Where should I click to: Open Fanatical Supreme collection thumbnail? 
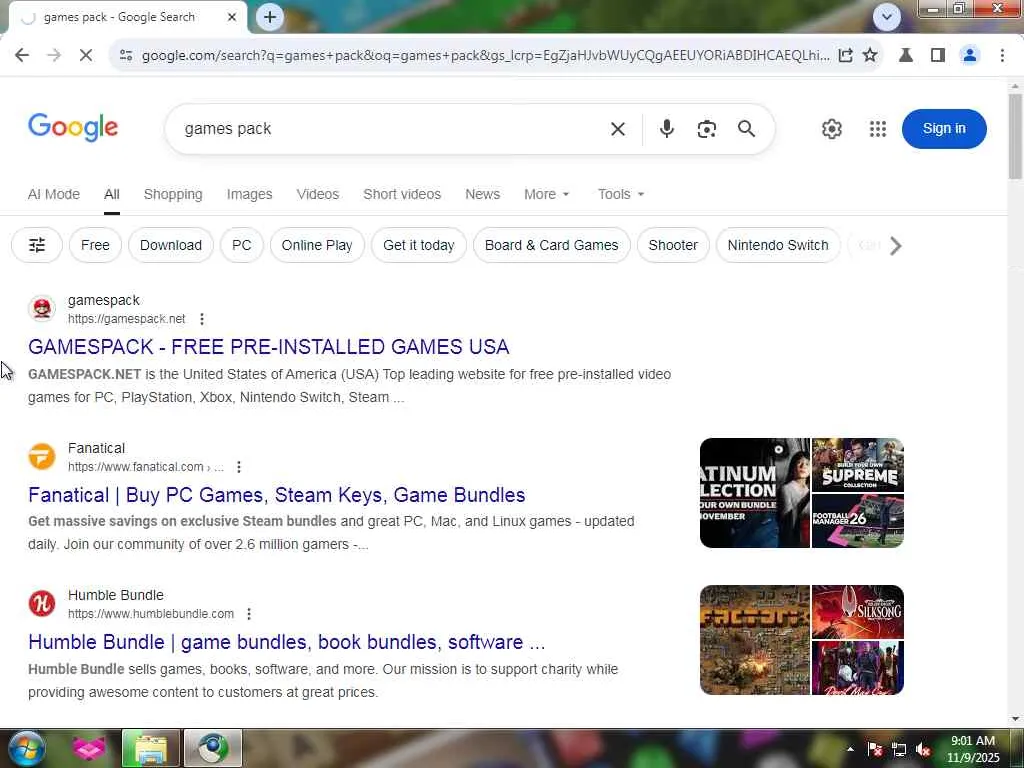(857, 465)
